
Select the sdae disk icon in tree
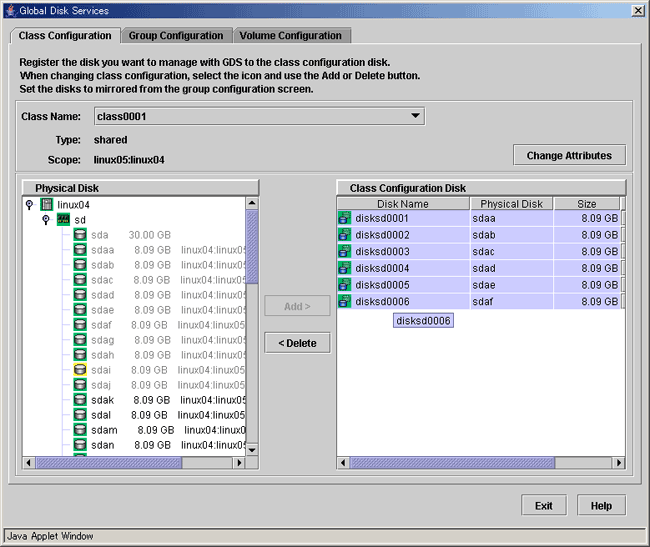[x=80, y=310]
